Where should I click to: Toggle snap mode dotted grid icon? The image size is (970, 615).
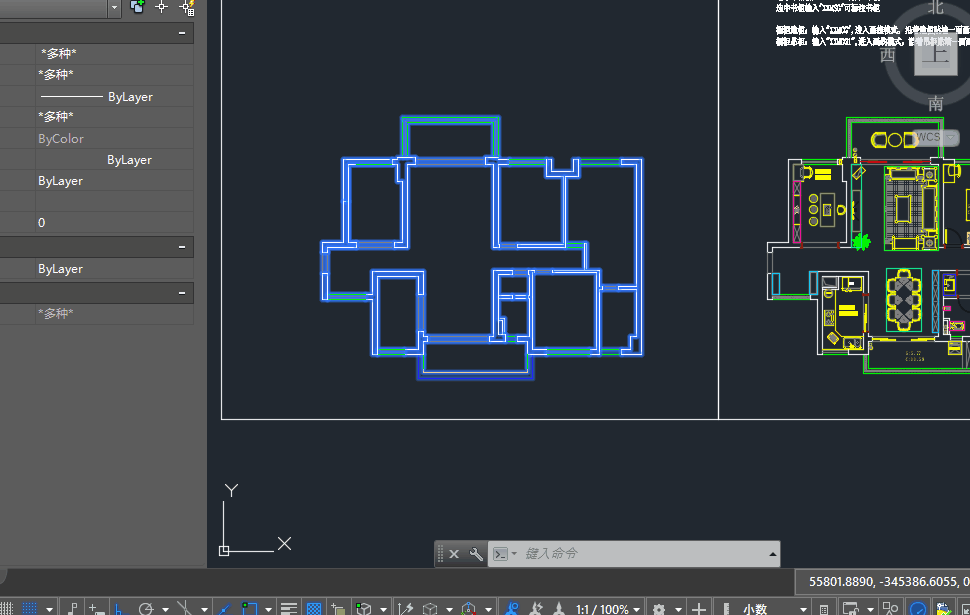29,609
